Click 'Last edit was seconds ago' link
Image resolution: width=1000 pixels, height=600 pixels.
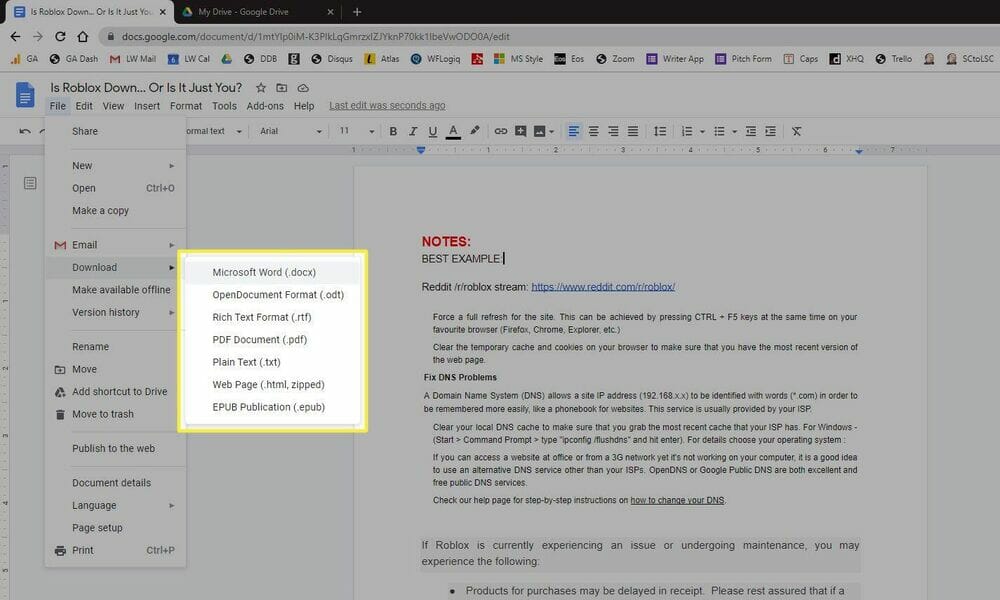pos(387,106)
